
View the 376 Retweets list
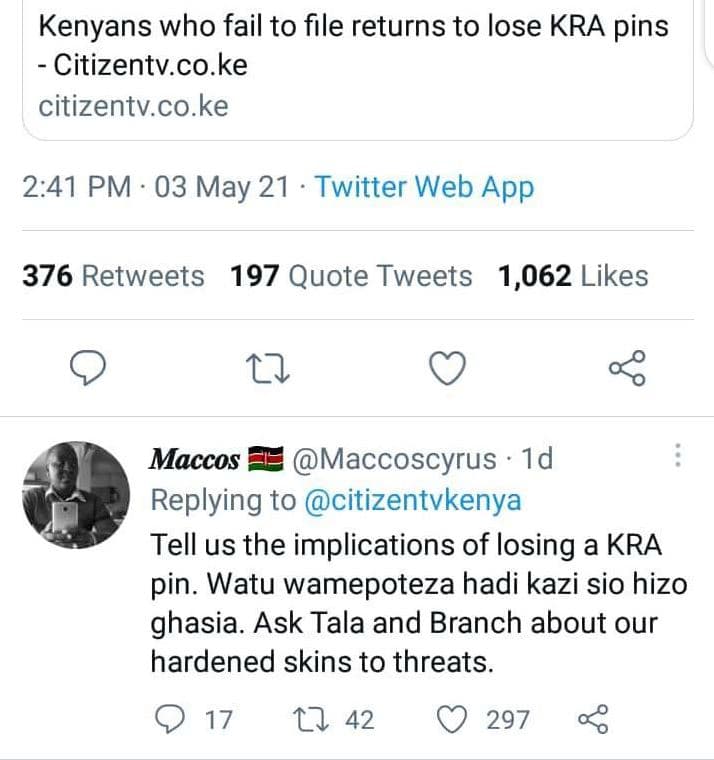click(x=112, y=276)
